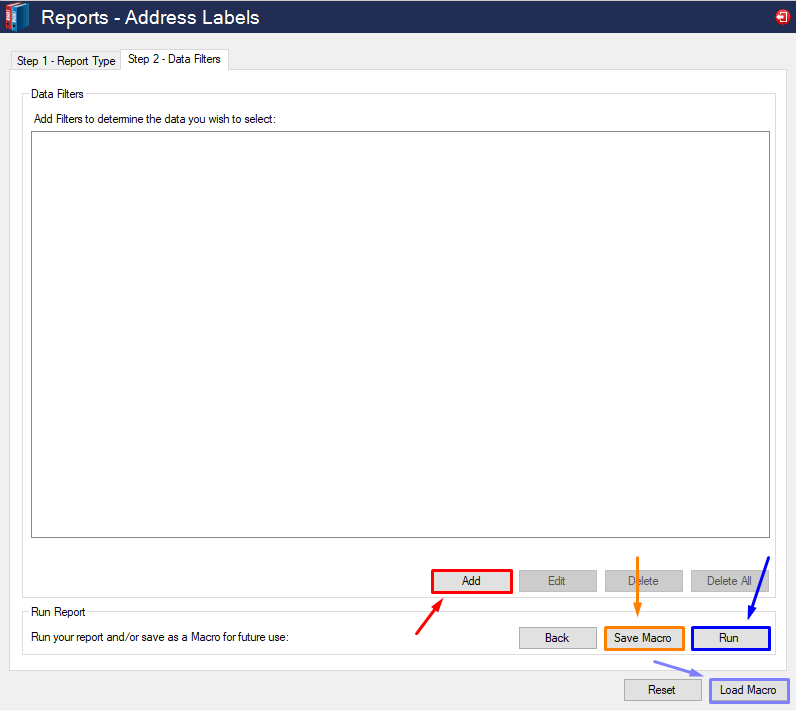The width and height of the screenshot is (796, 710).
Task: Go back using the Back button
Action: click(x=557, y=638)
